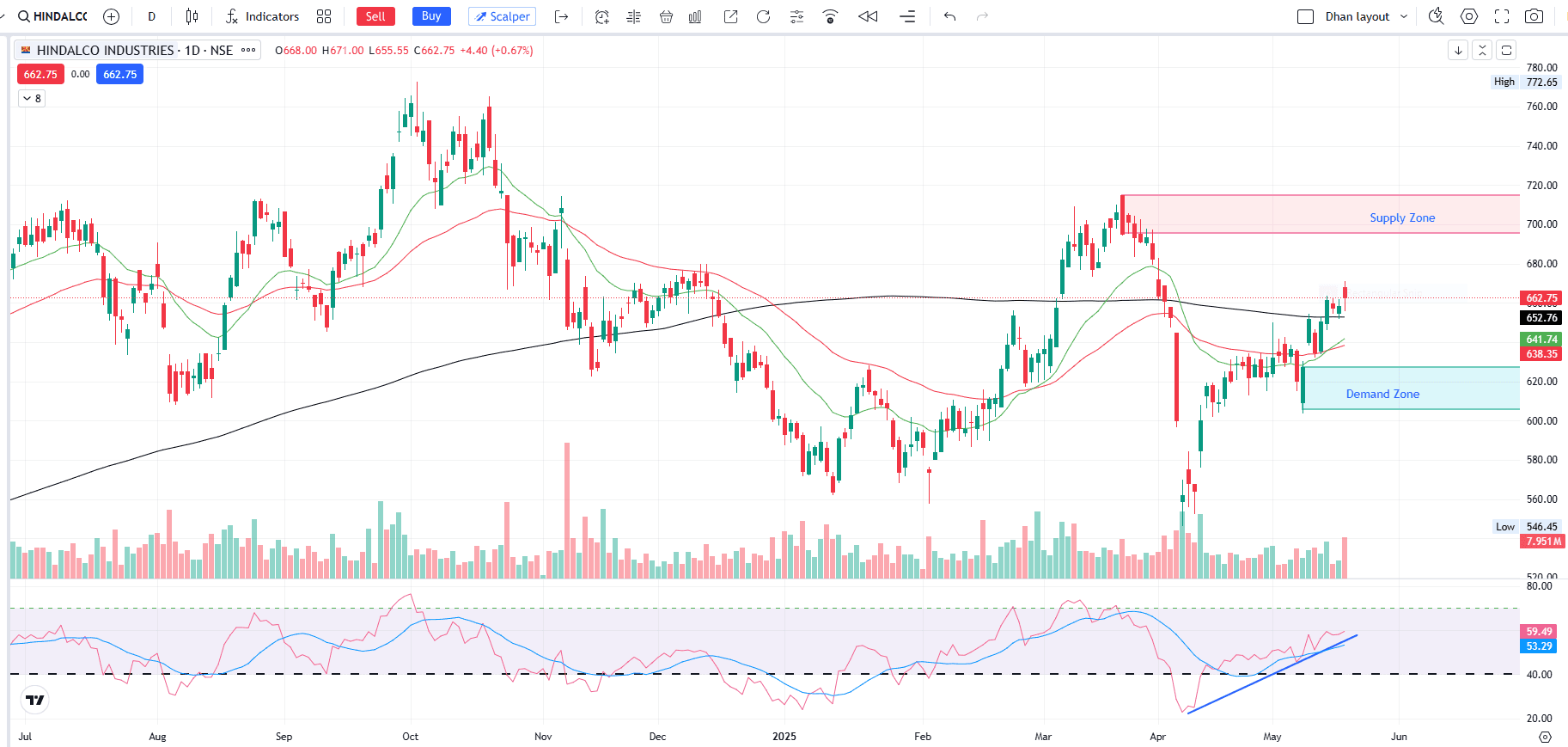Viewport: 1568px width, 747px height.
Task: Maximize the chart pane
Action: pyautogui.click(x=1506, y=50)
